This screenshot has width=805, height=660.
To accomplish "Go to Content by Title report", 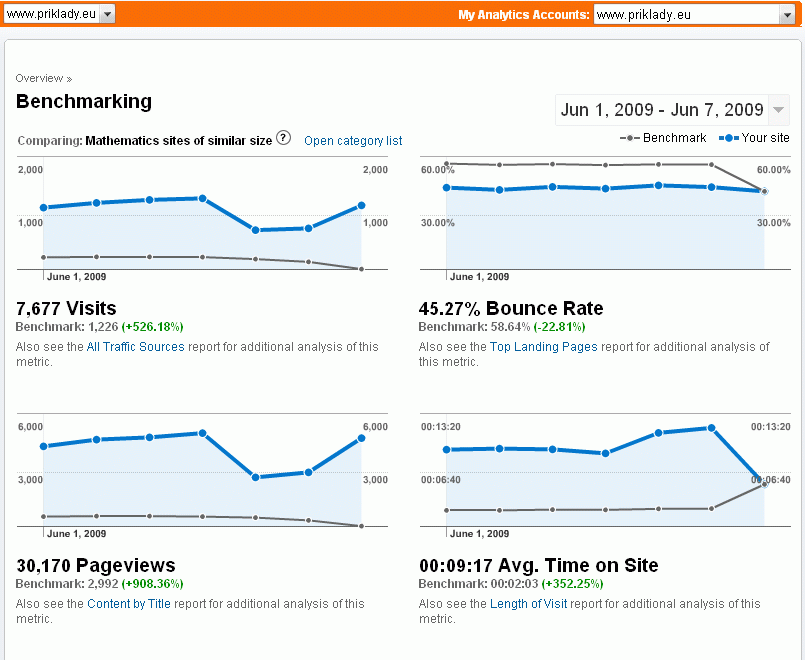I will [129, 604].
